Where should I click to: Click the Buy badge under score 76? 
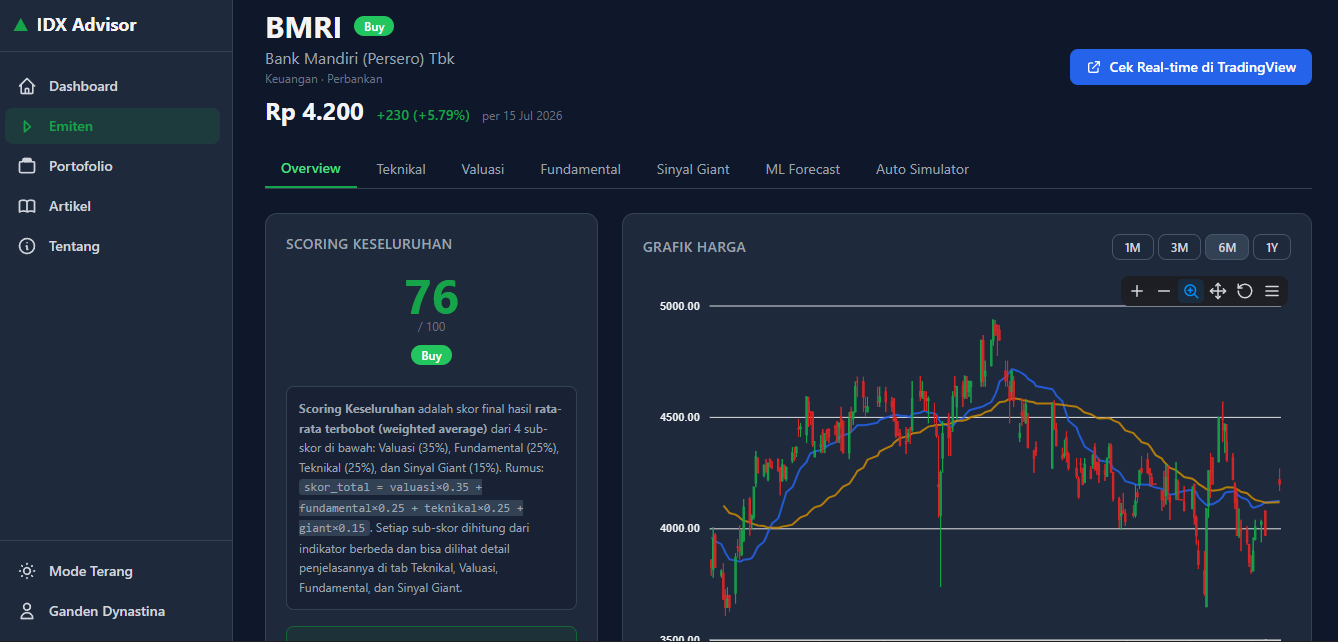click(x=431, y=355)
